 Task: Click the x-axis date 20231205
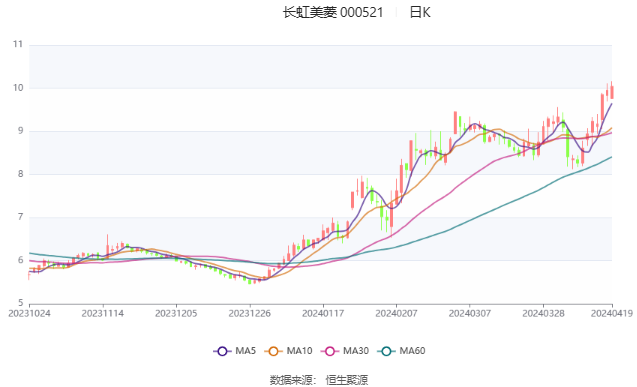pyautogui.click(x=176, y=313)
